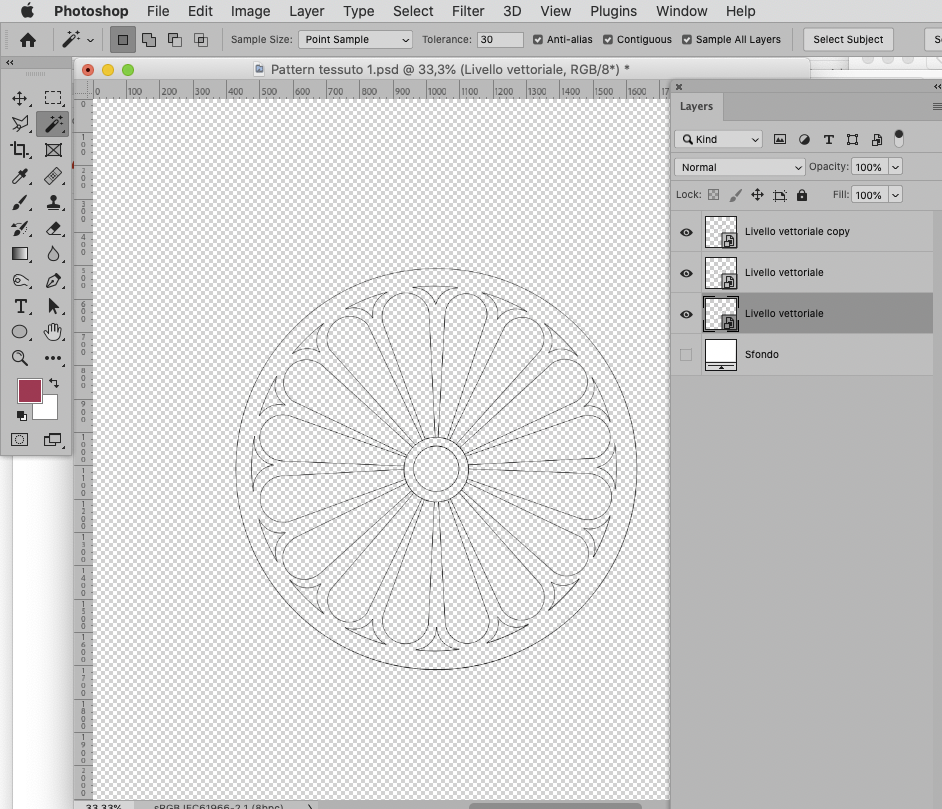Choose the Clone Stamp tool

(54, 203)
